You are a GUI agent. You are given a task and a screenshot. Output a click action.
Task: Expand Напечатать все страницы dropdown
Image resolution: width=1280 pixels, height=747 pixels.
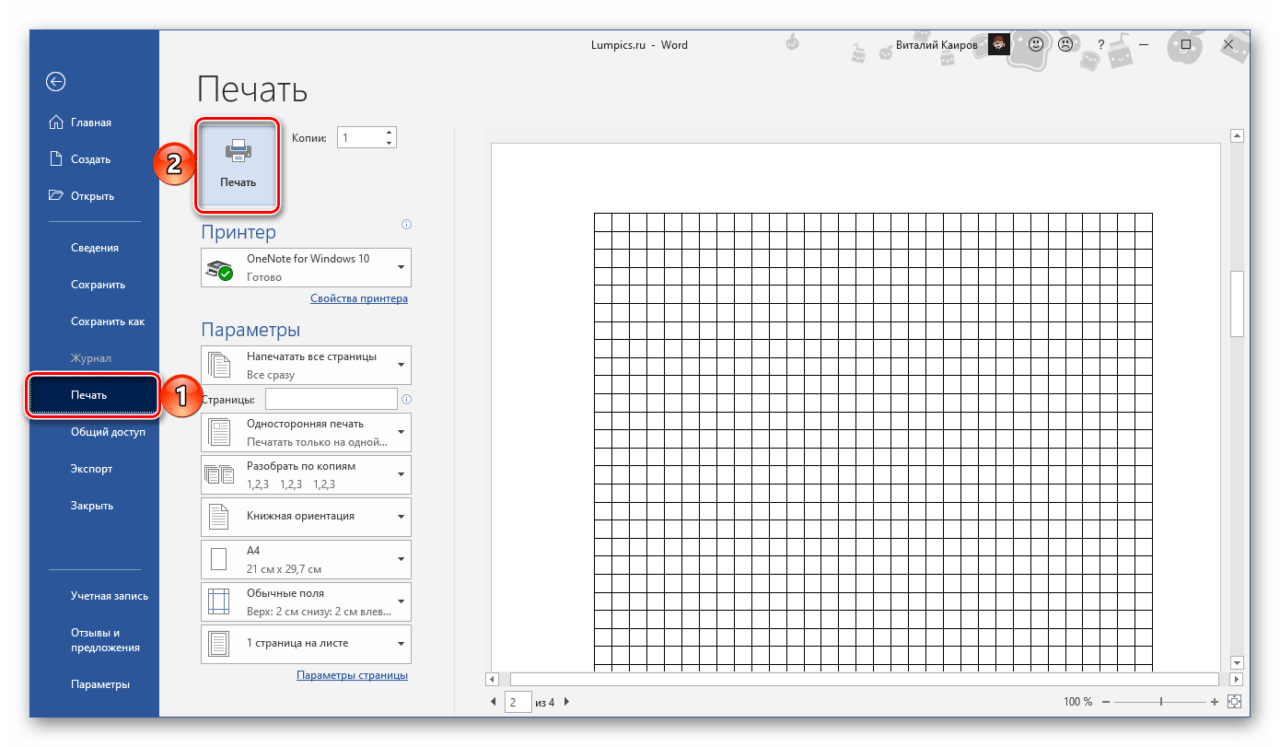[x=306, y=365]
